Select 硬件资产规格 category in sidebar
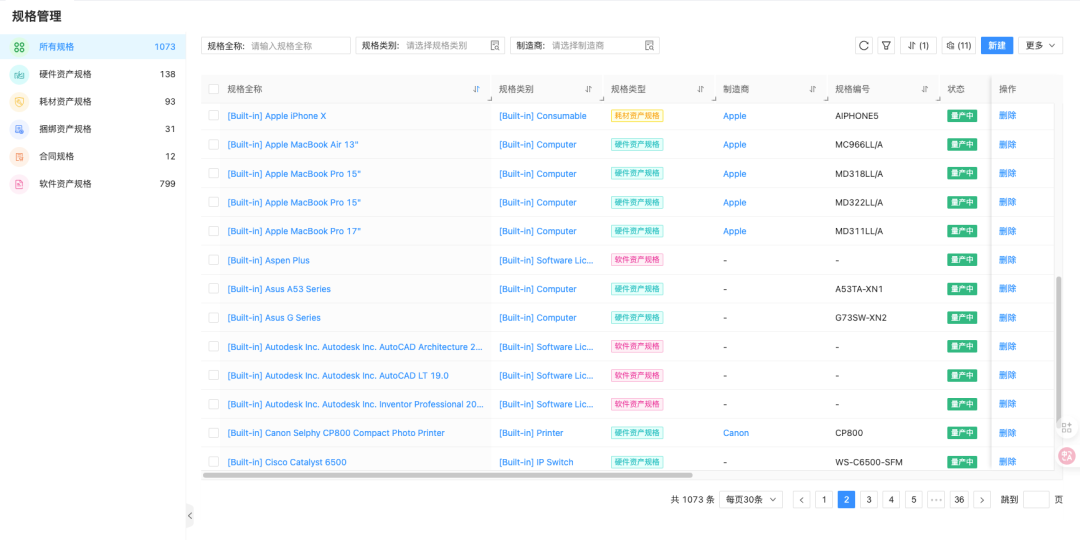The height and width of the screenshot is (540, 1080). click(93, 74)
